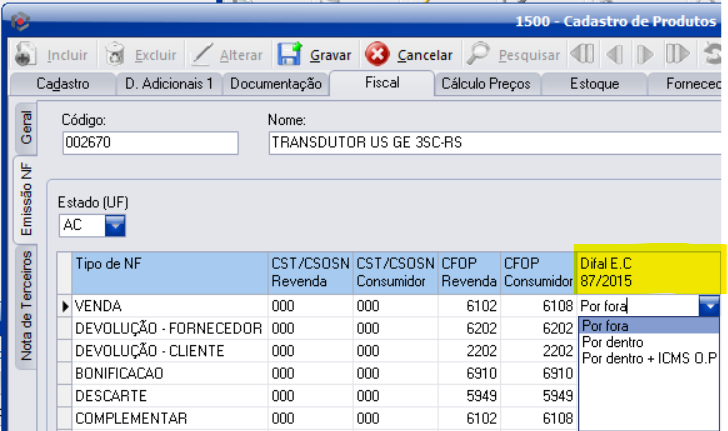Click the Gravar save disk icon
Viewport: 728px width, 431px height.
pos(290,55)
